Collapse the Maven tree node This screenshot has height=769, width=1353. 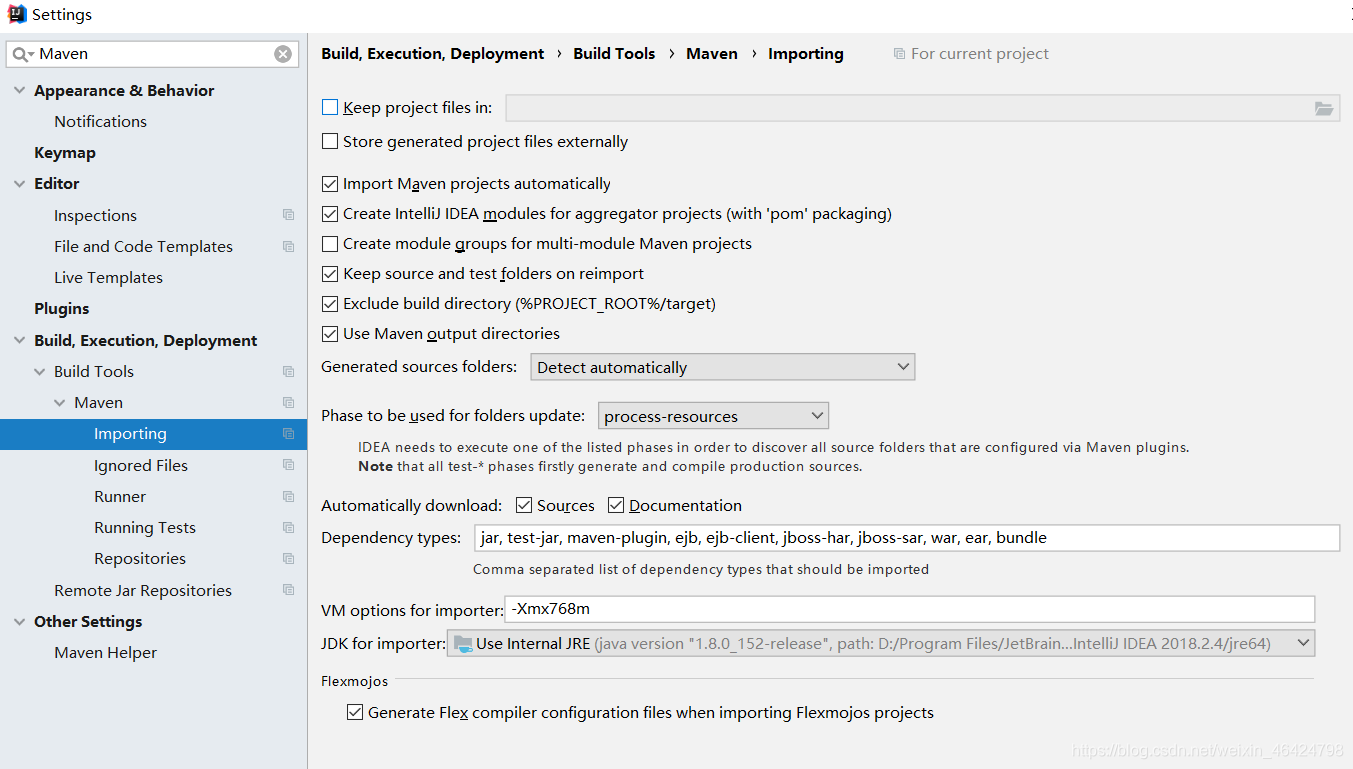pyautogui.click(x=60, y=402)
